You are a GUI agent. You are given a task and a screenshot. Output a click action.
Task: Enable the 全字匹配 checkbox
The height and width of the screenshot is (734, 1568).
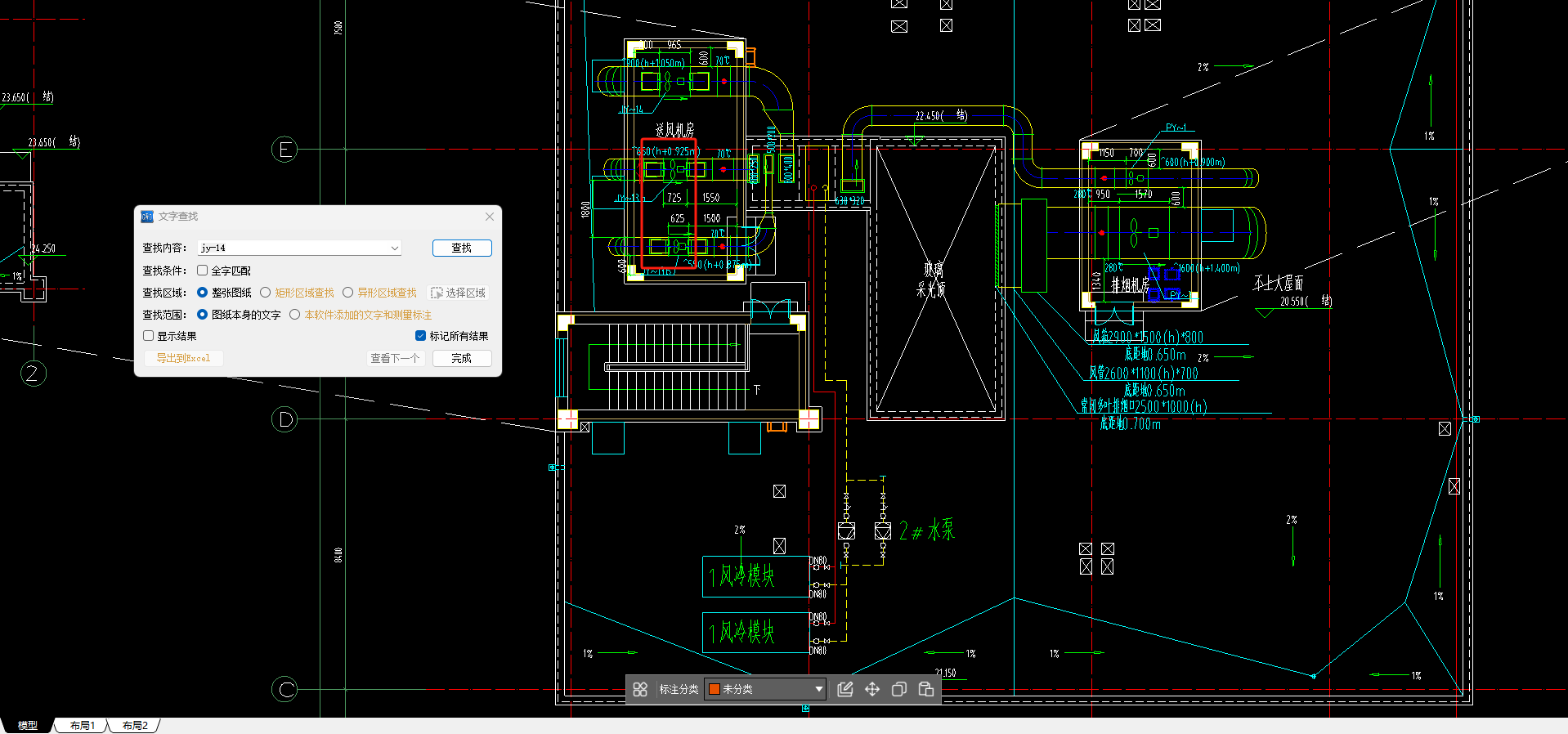tap(202, 271)
